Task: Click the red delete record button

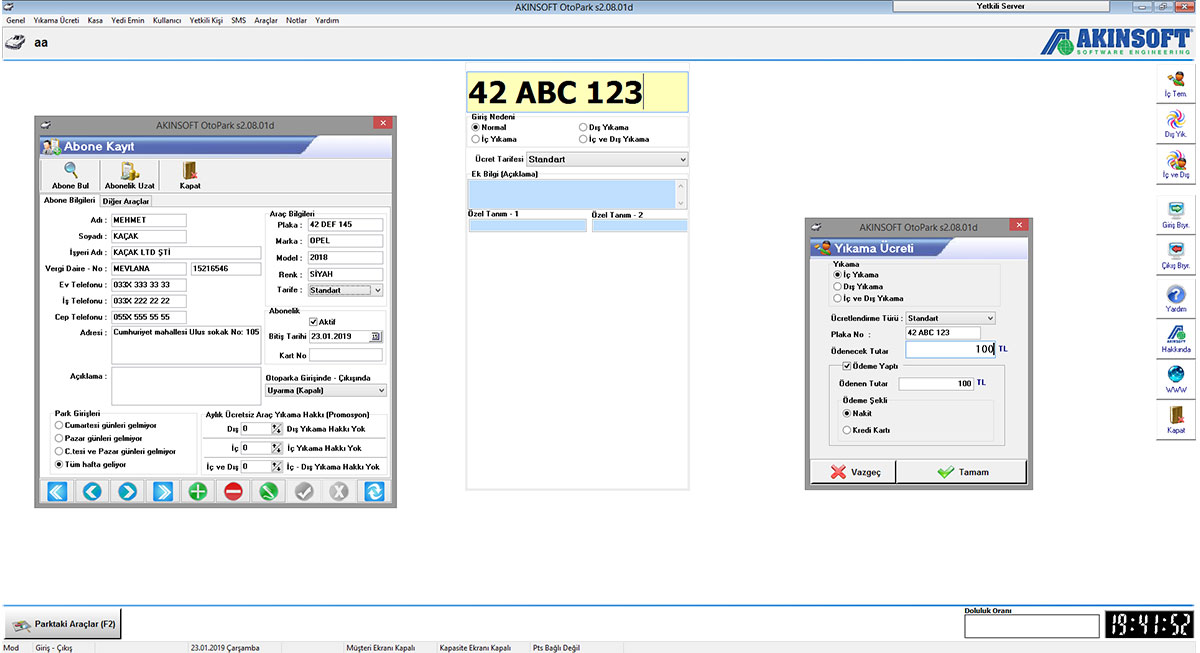Action: 233,491
